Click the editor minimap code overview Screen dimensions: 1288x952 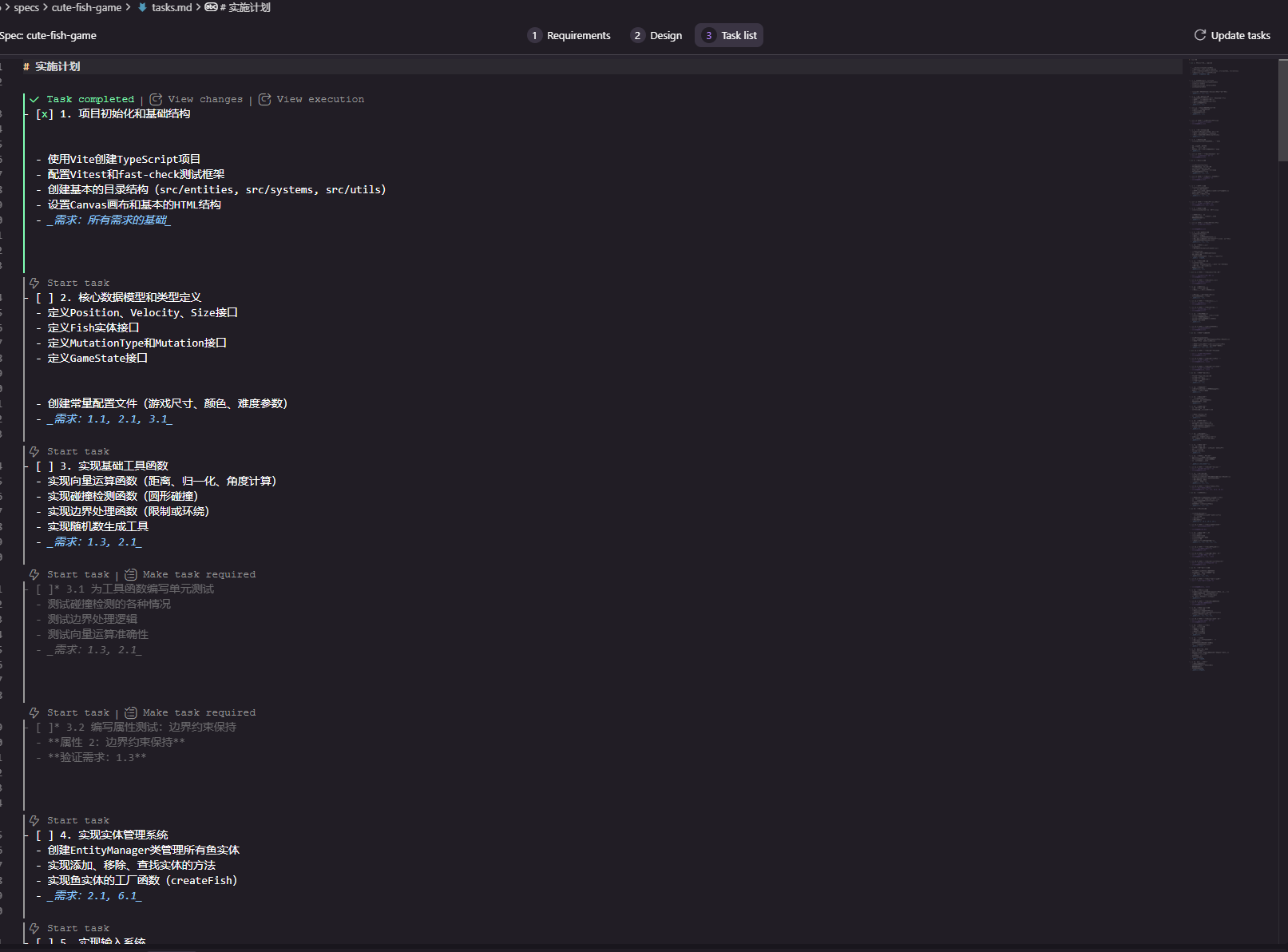(1230, 363)
